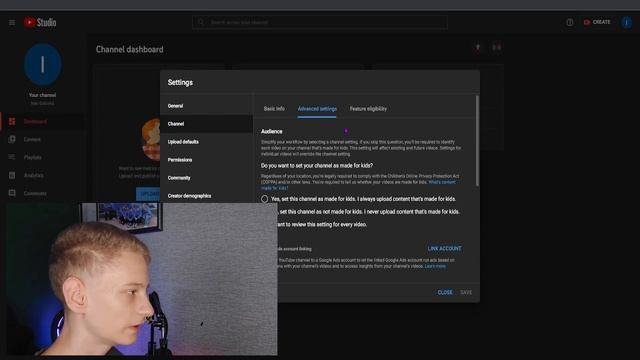Choose 'set this channel as not made for kids' option
Image resolution: width=640 pixels, height=360 pixels.
[x=369, y=212]
